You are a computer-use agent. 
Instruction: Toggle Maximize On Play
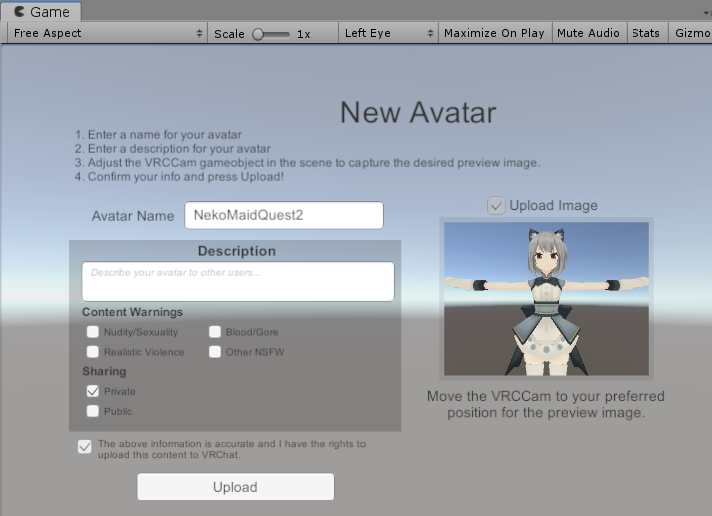494,33
